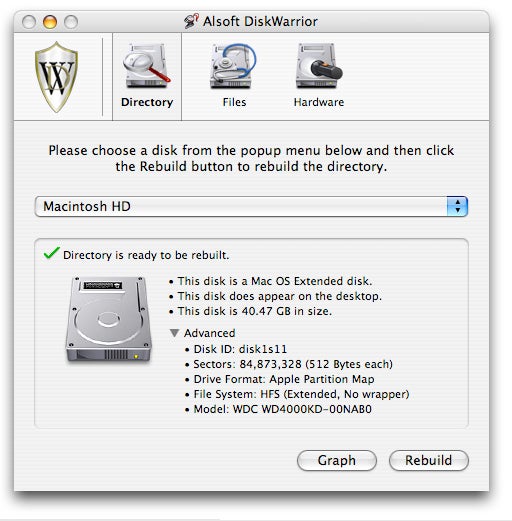Open the Hardware disk icon

pyautogui.click(x=319, y=66)
